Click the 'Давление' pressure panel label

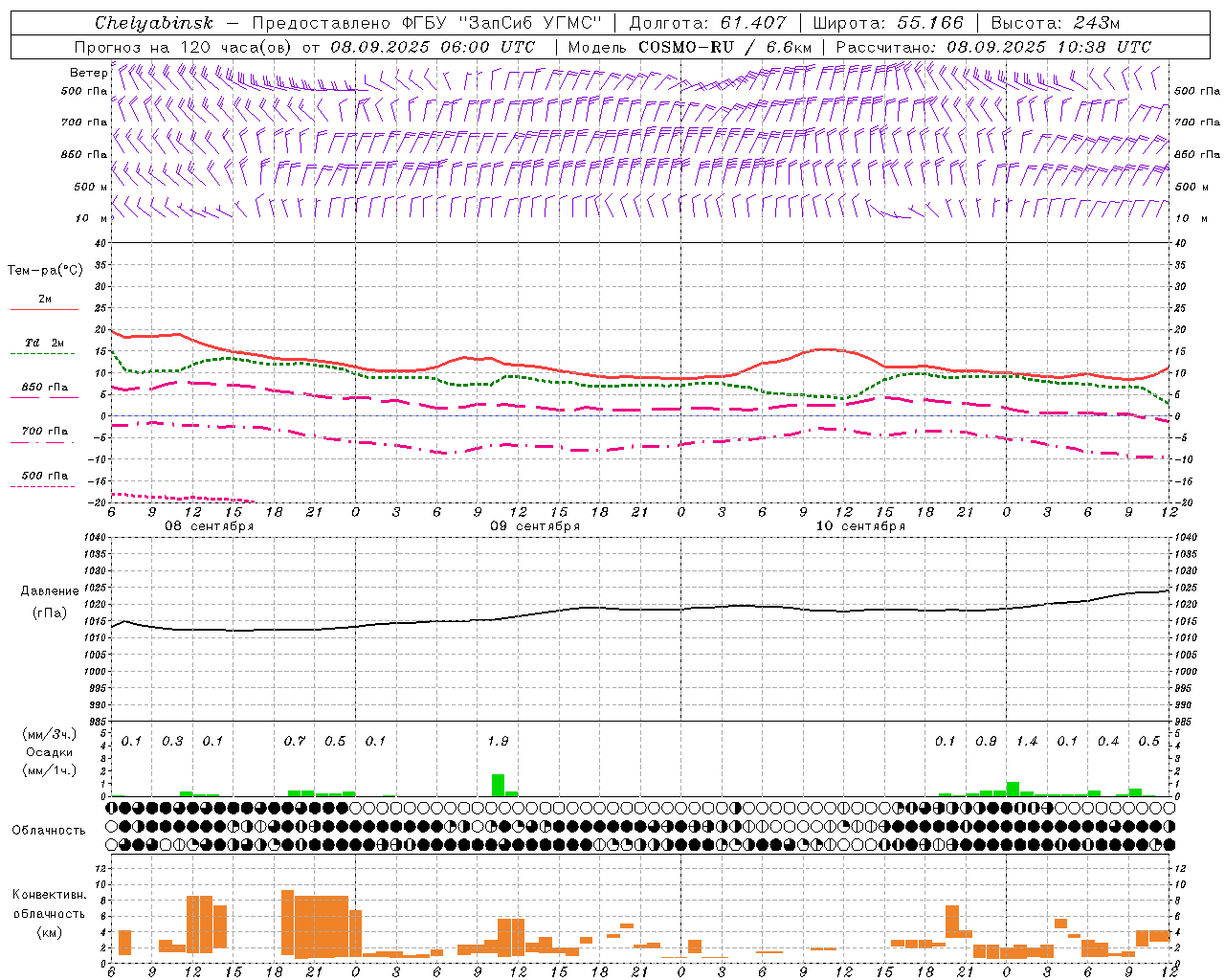click(50, 591)
